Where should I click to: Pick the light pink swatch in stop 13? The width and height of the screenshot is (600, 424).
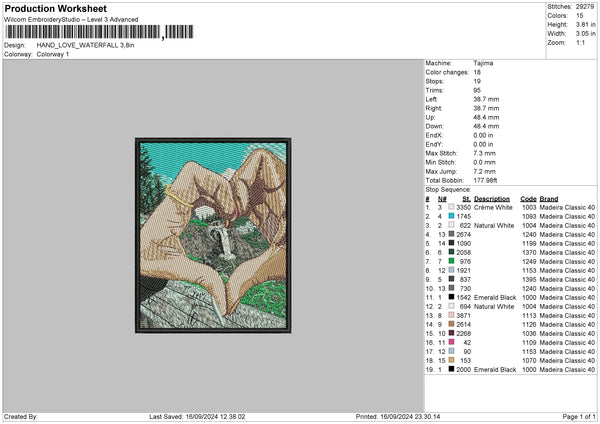[x=452, y=315]
